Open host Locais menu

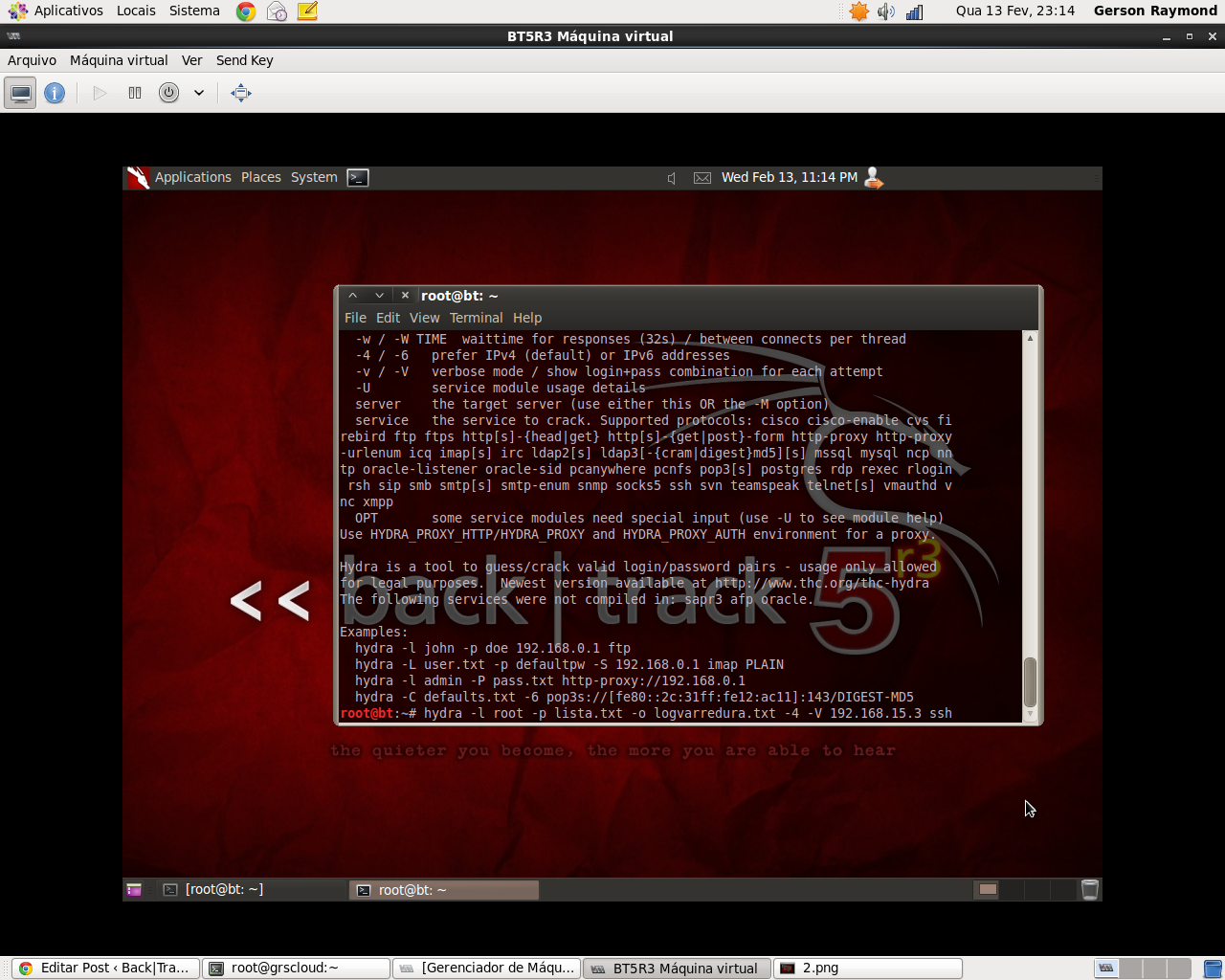136,11
